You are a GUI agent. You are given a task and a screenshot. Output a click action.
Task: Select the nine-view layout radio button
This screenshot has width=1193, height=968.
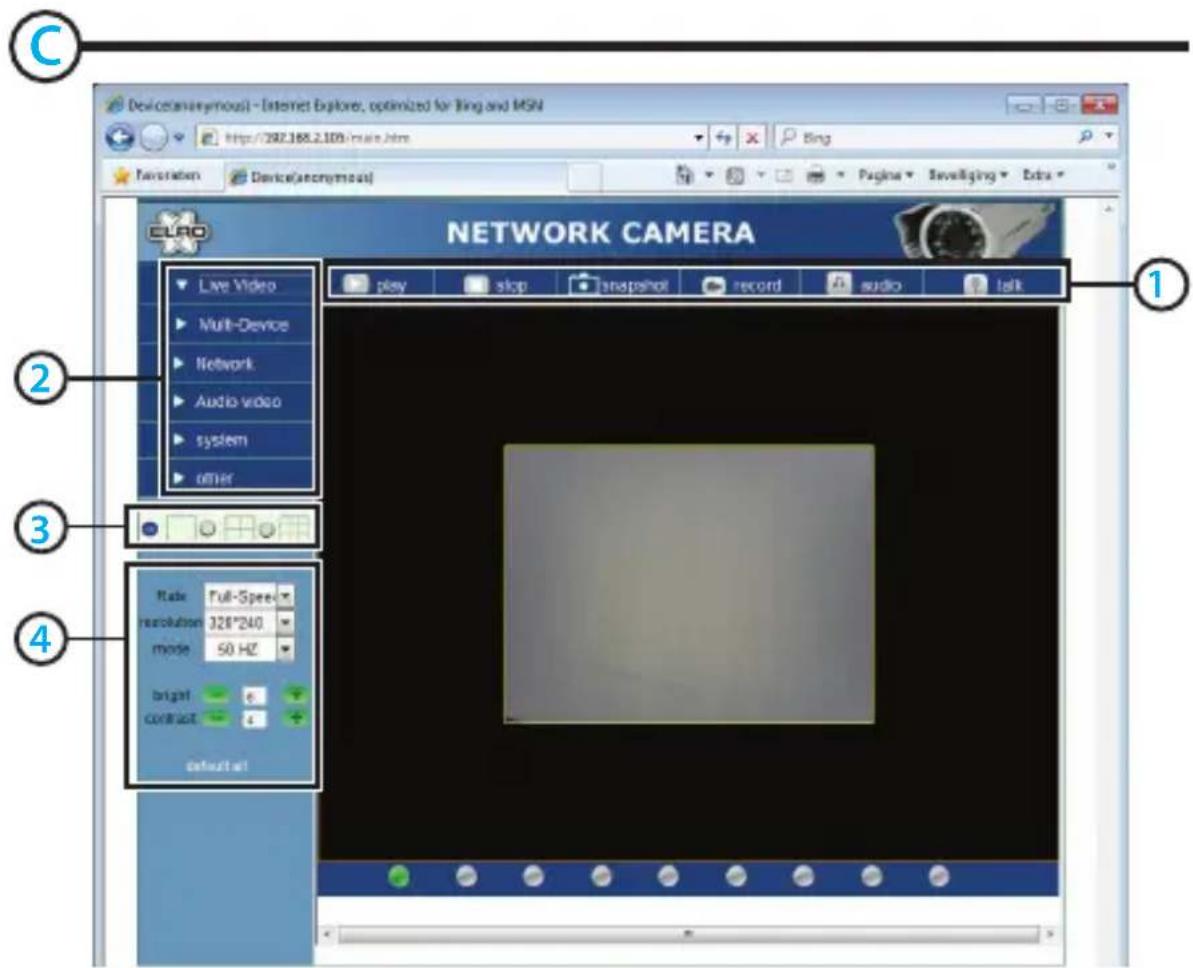(266, 529)
